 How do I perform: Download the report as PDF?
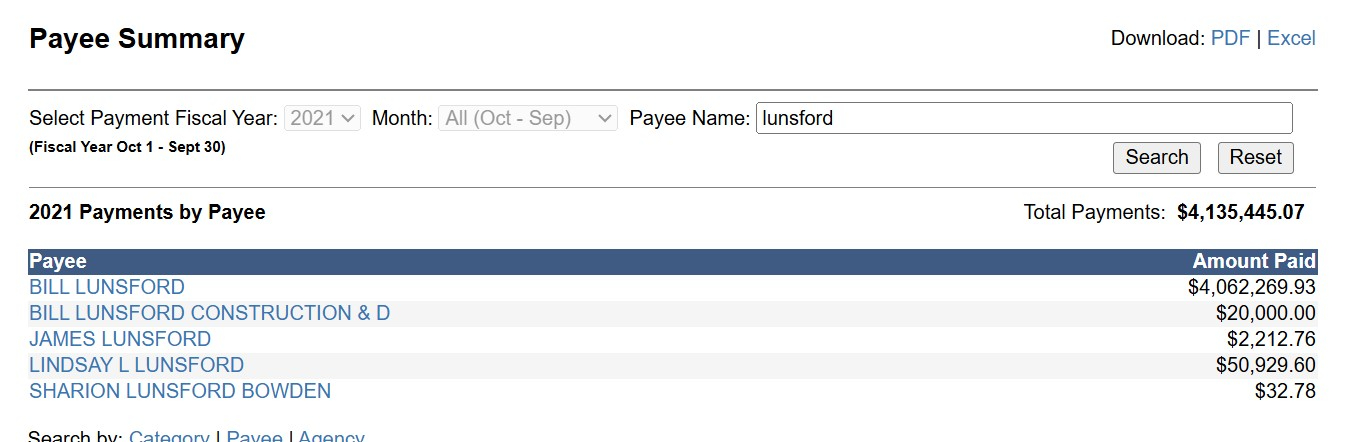(1230, 38)
